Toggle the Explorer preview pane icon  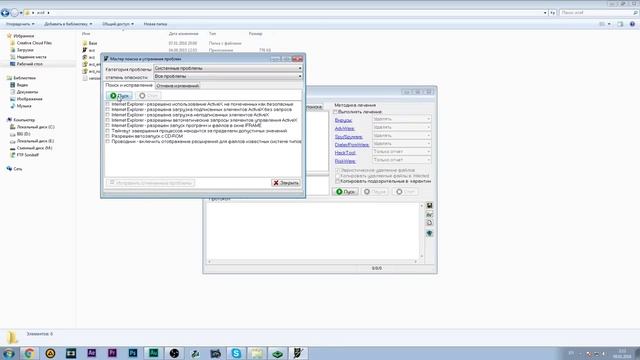click(x=620, y=24)
